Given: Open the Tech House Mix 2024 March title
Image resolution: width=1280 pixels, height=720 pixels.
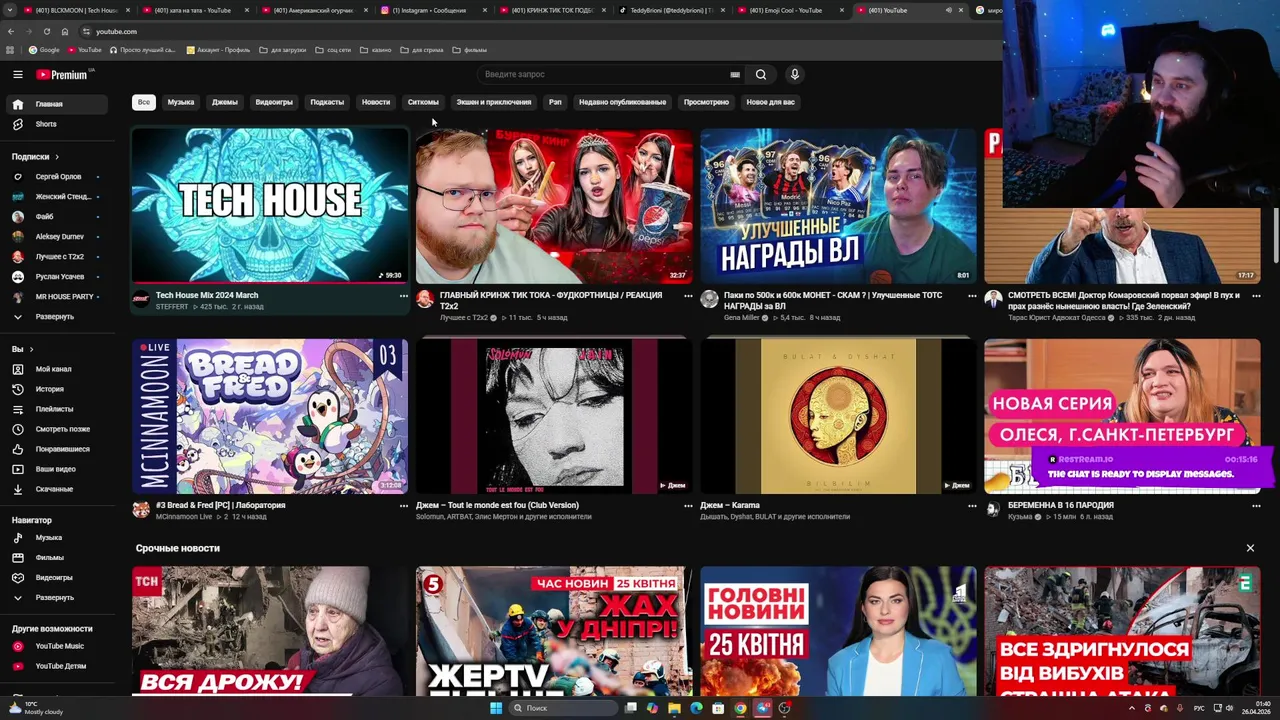Looking at the screenshot, I should pyautogui.click(x=207, y=296).
